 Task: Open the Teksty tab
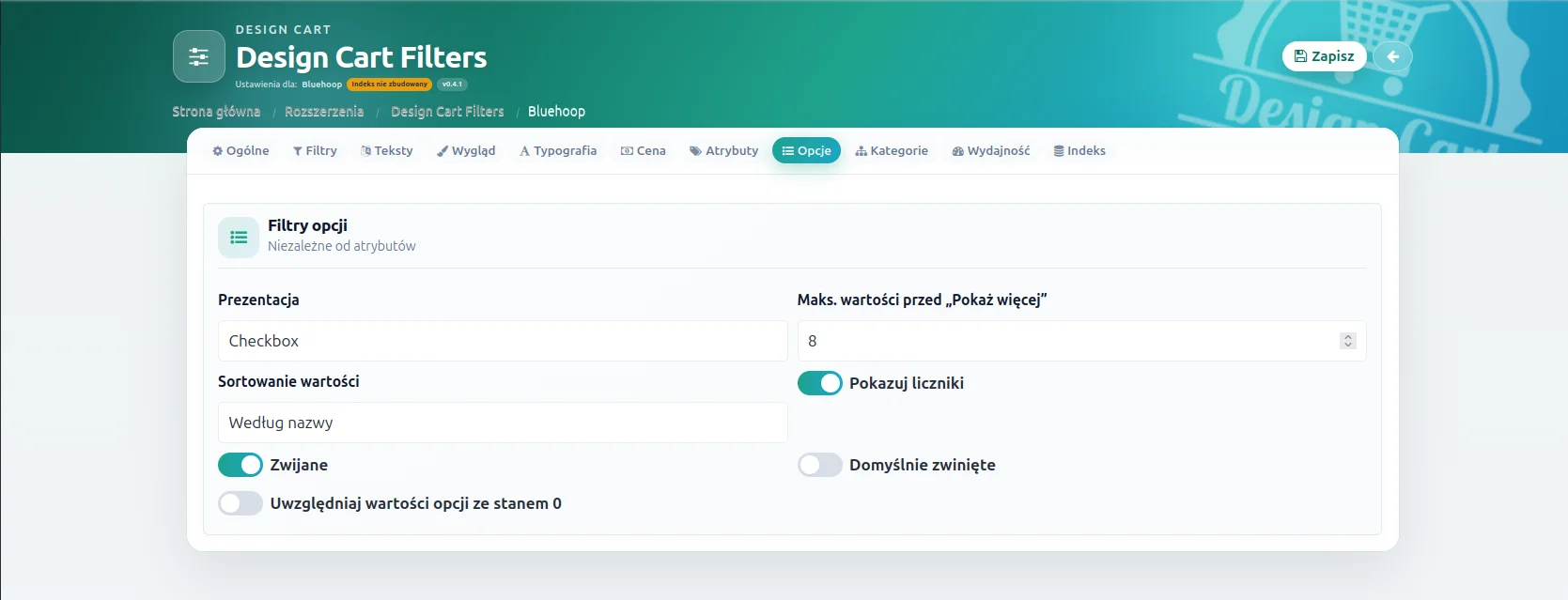click(x=387, y=150)
